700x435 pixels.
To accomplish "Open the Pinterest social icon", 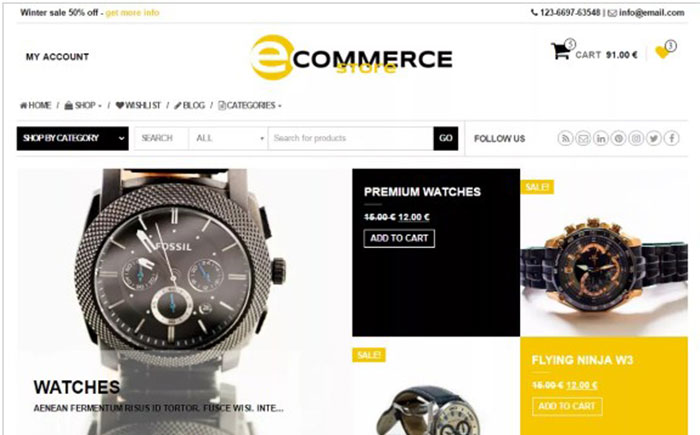I will click(x=618, y=138).
